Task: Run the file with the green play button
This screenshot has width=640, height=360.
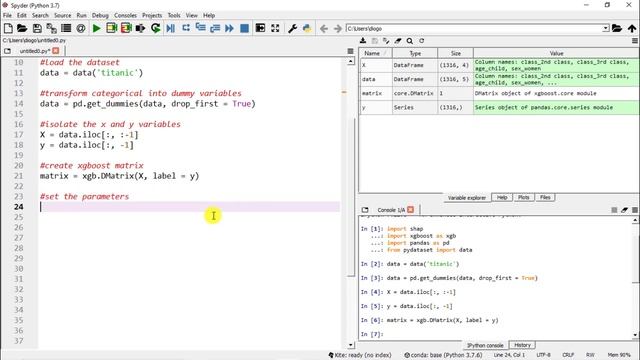Action: point(97,28)
